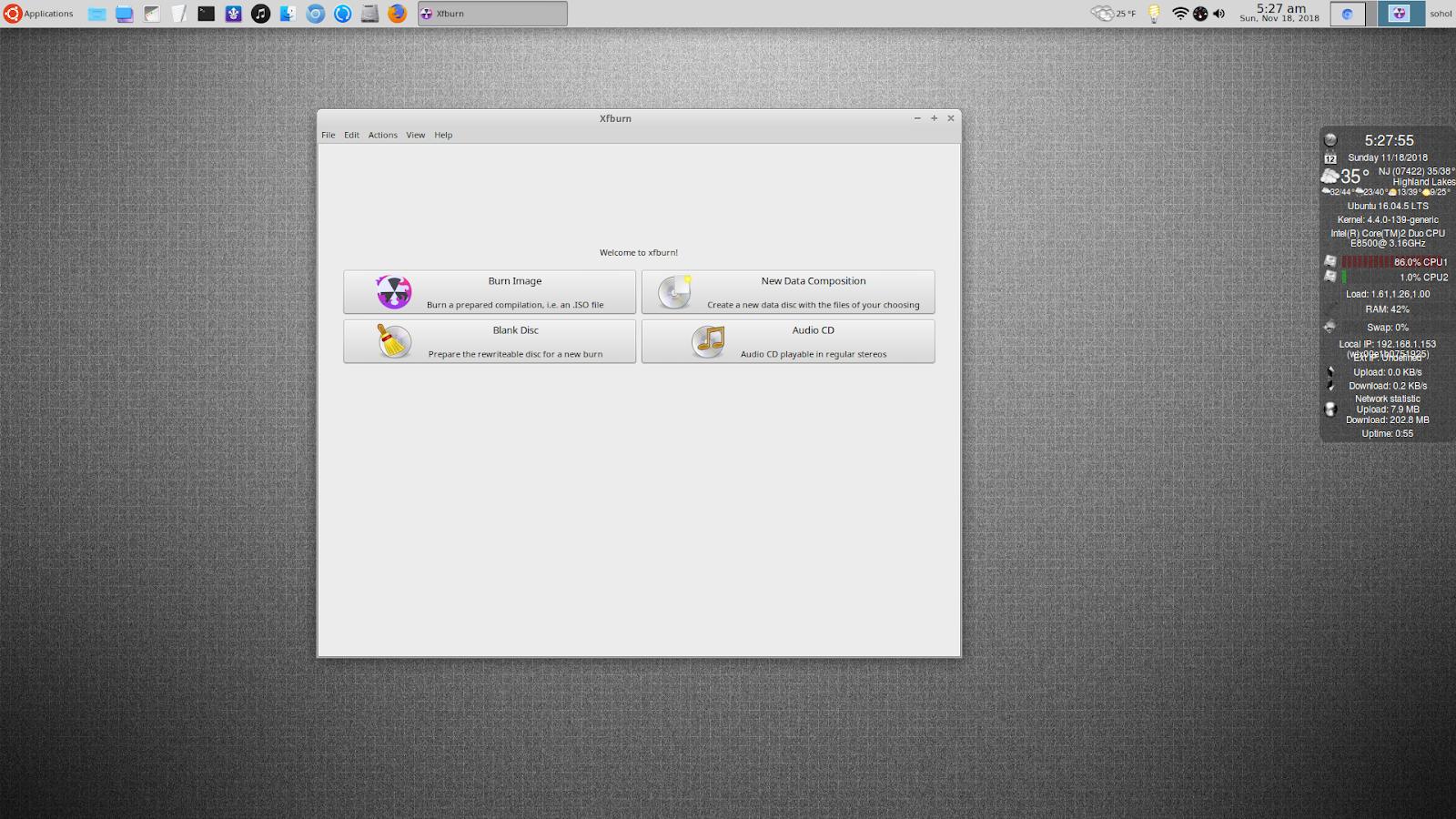Screen dimensions: 1456x819
Task: Click the 35° weather reading in the widget
Action: [x=1354, y=177]
